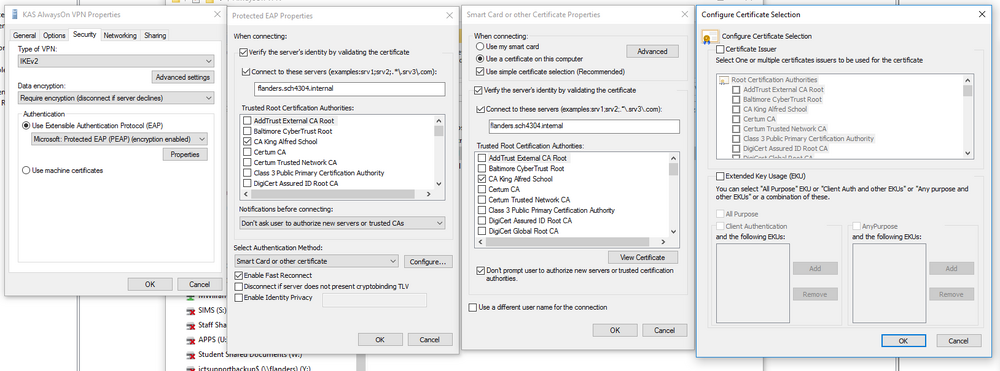Select the Use machine certificates radio button
The image size is (1000, 371).
point(26,170)
